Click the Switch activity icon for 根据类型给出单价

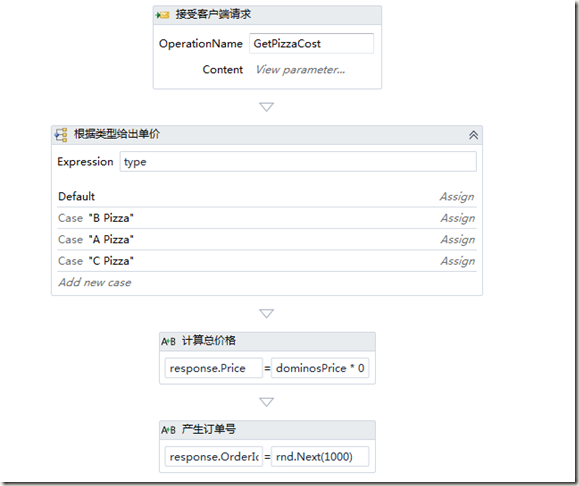61,135
